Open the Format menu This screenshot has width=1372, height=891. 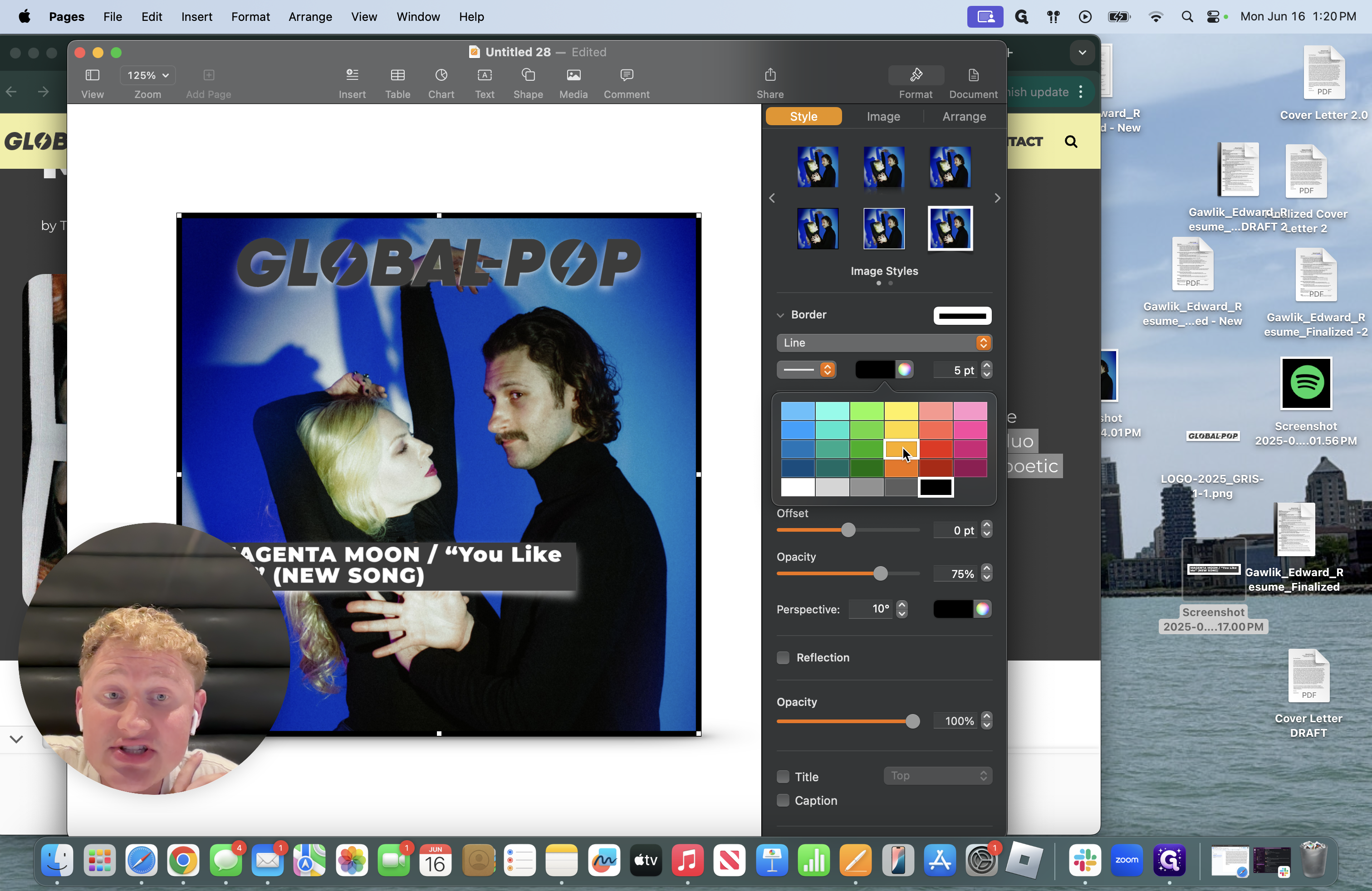pyautogui.click(x=250, y=17)
